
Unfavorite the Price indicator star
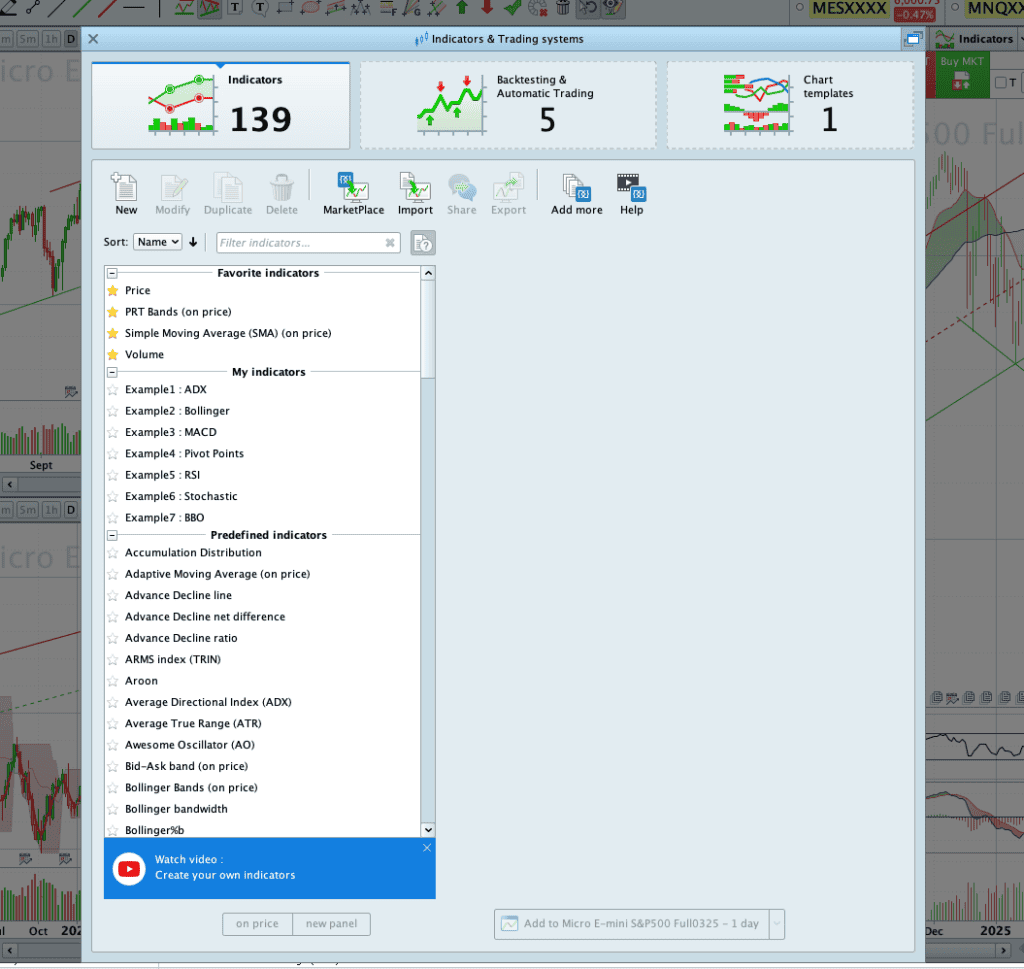pyautogui.click(x=111, y=290)
